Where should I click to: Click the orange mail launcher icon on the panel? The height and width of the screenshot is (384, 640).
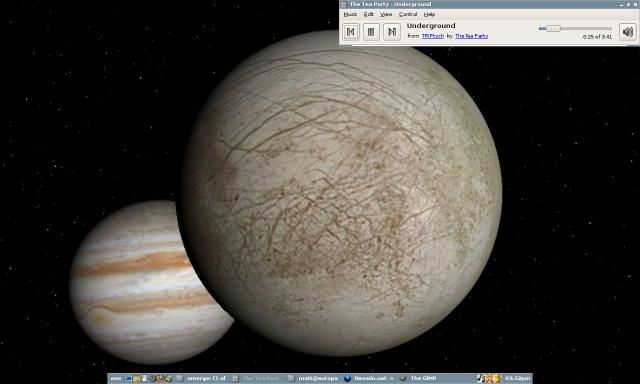[x=136, y=378]
